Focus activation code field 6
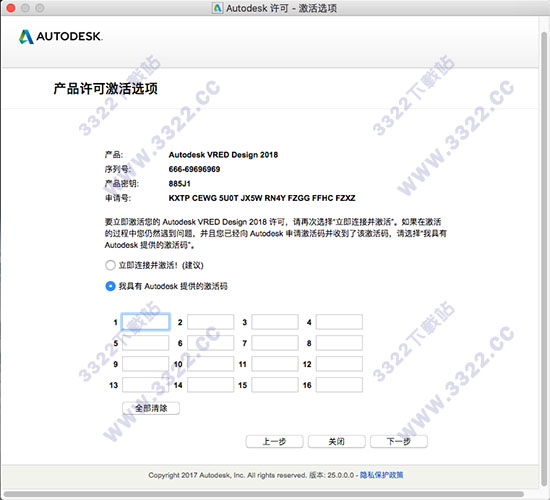The image size is (550, 500). (x=210, y=343)
